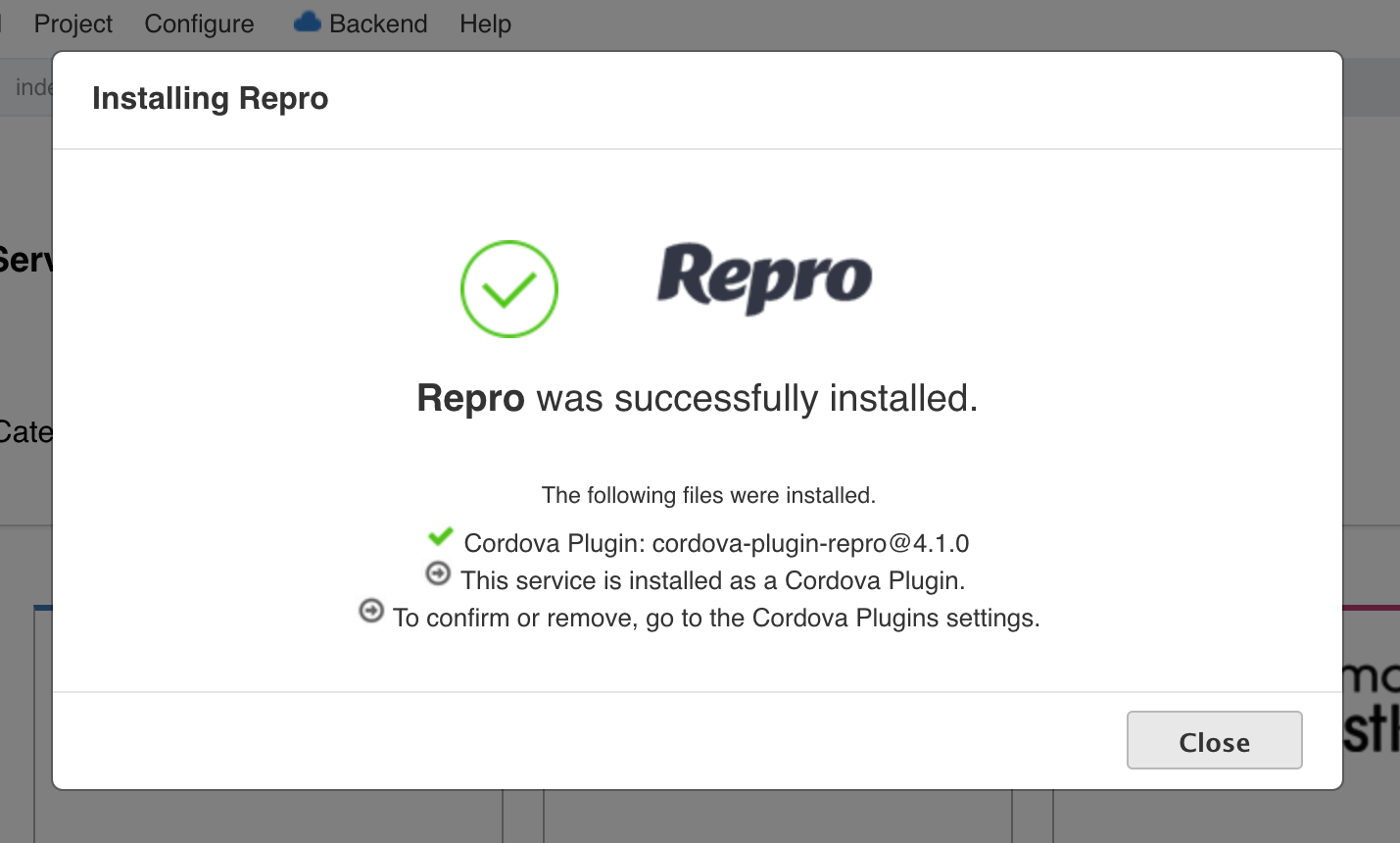Click 'The following files were installed.' text
The width and height of the screenshot is (1400, 843).
pyautogui.click(x=708, y=495)
